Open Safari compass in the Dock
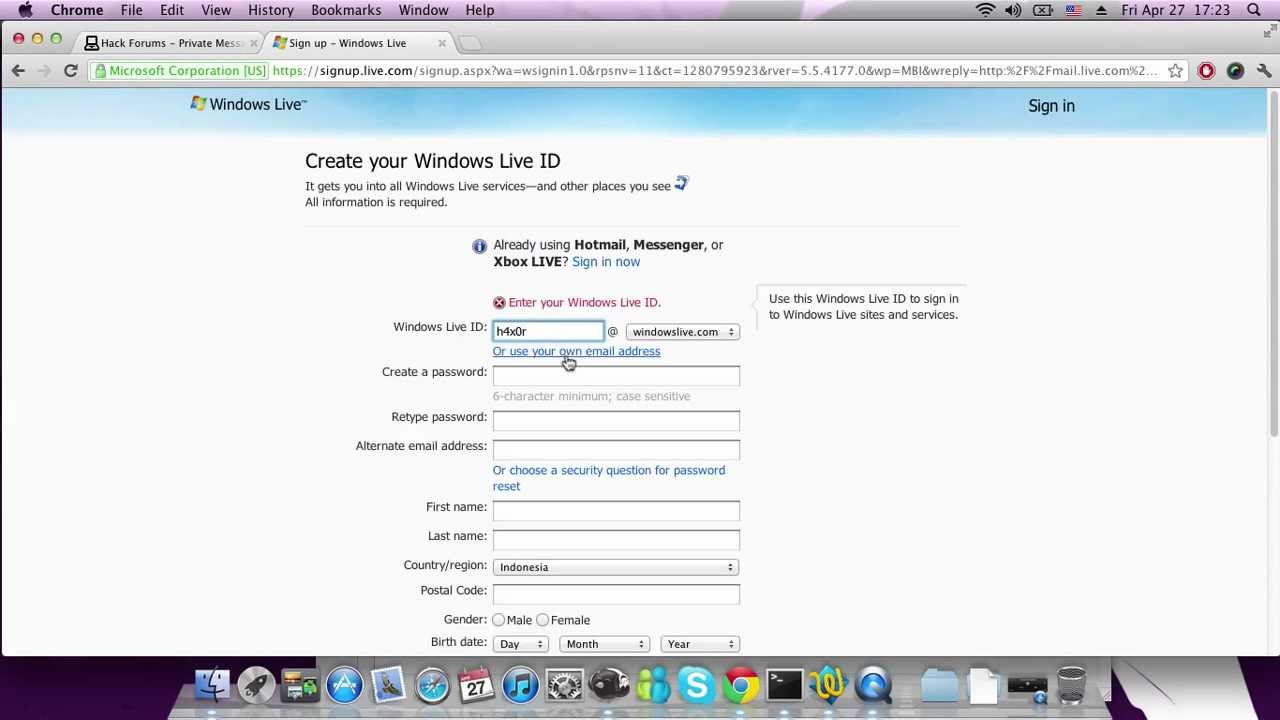This screenshot has height=720, width=1280. (432, 685)
